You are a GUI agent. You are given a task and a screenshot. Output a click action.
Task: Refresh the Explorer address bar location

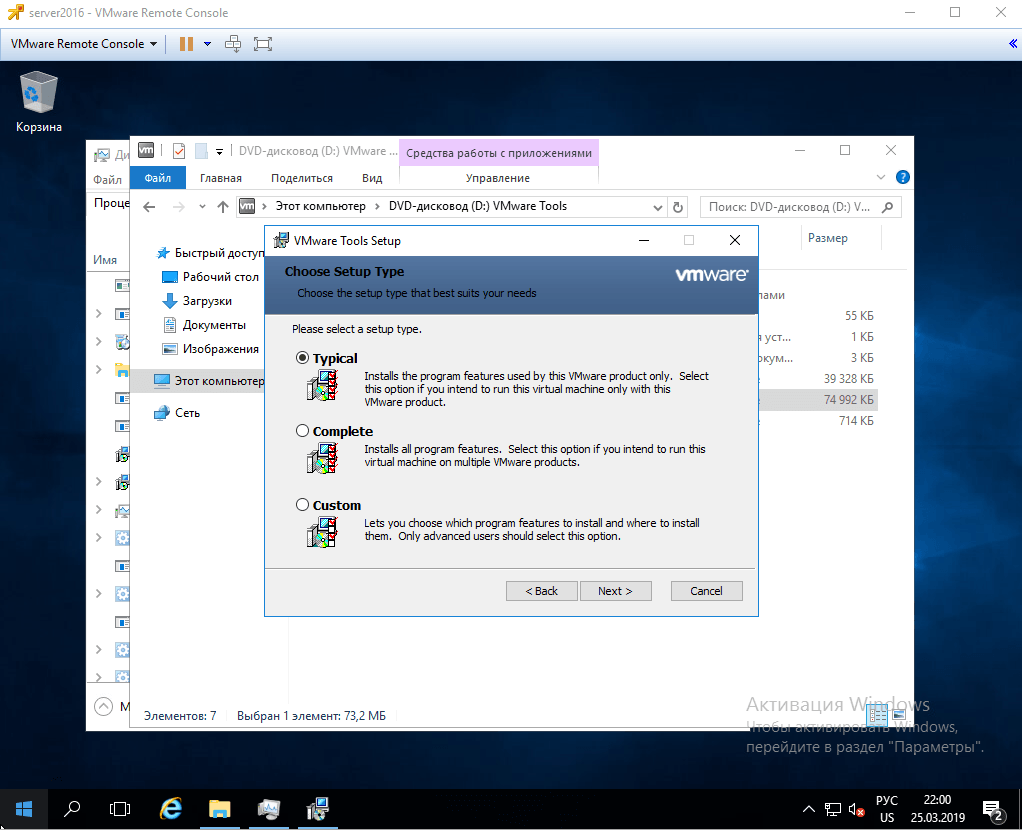(679, 207)
